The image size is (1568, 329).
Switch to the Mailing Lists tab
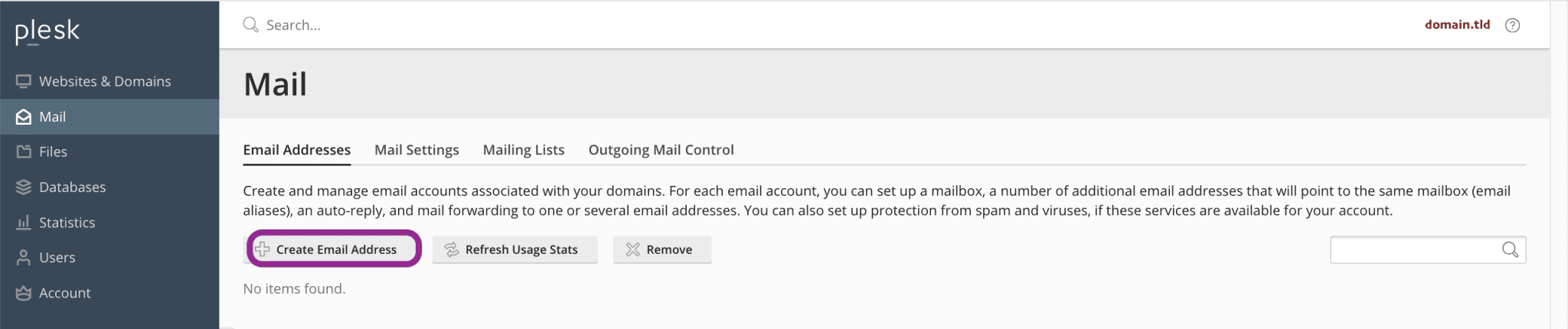pos(524,150)
